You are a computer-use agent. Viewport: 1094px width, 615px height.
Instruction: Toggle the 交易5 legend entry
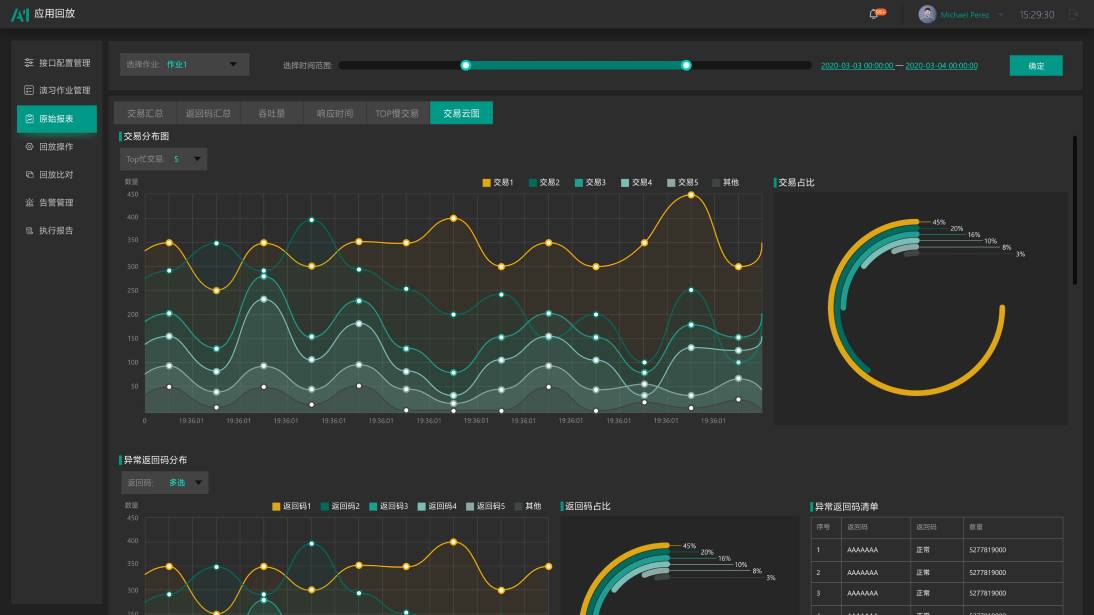pyautogui.click(x=682, y=182)
